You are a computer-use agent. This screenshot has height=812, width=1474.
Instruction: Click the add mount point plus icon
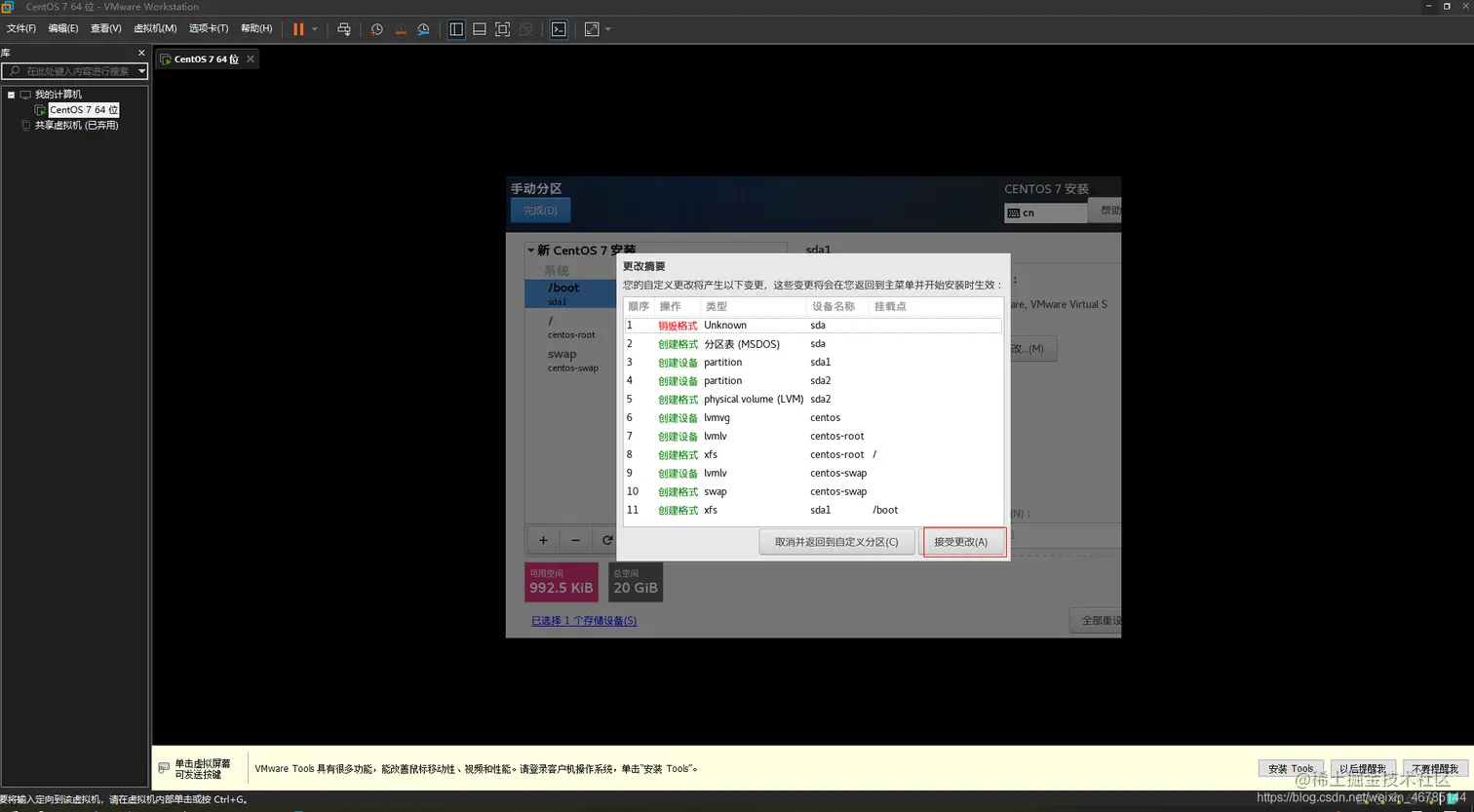[543, 540]
